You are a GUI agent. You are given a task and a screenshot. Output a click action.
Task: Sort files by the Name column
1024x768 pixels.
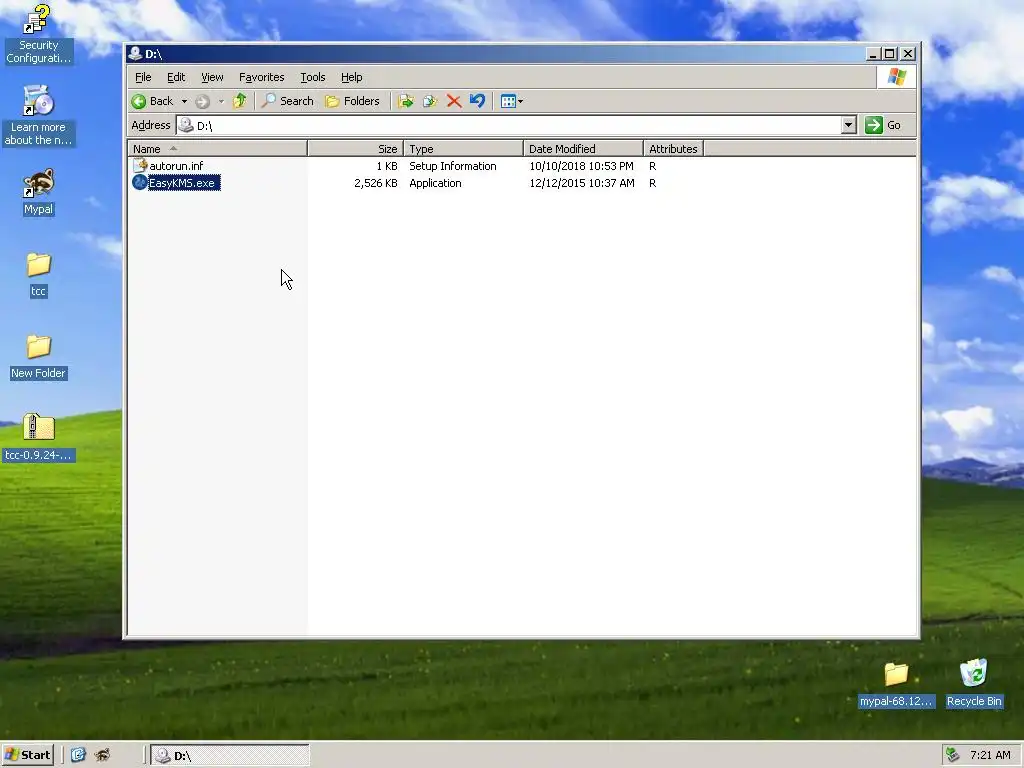pyautogui.click(x=217, y=149)
